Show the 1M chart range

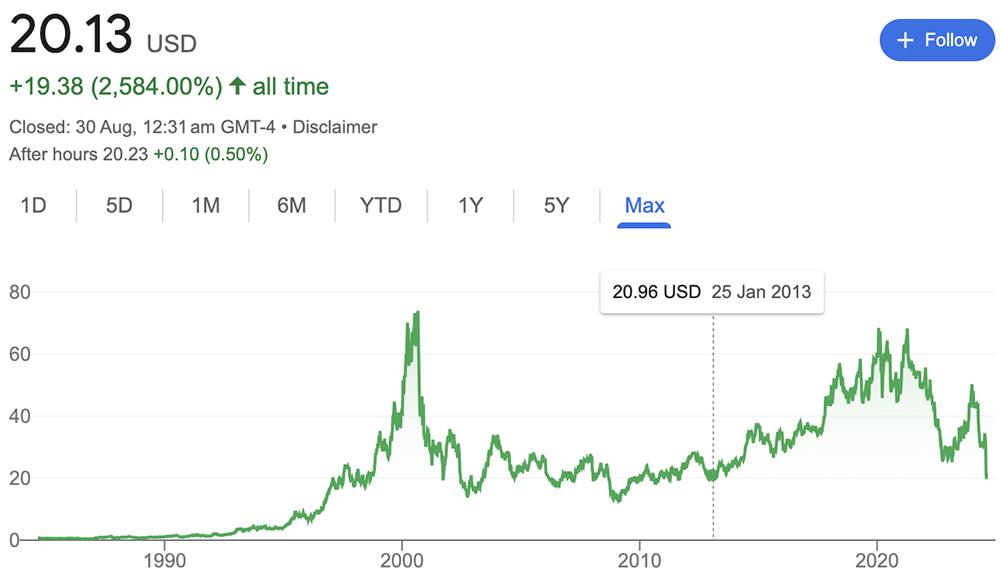[206, 206]
